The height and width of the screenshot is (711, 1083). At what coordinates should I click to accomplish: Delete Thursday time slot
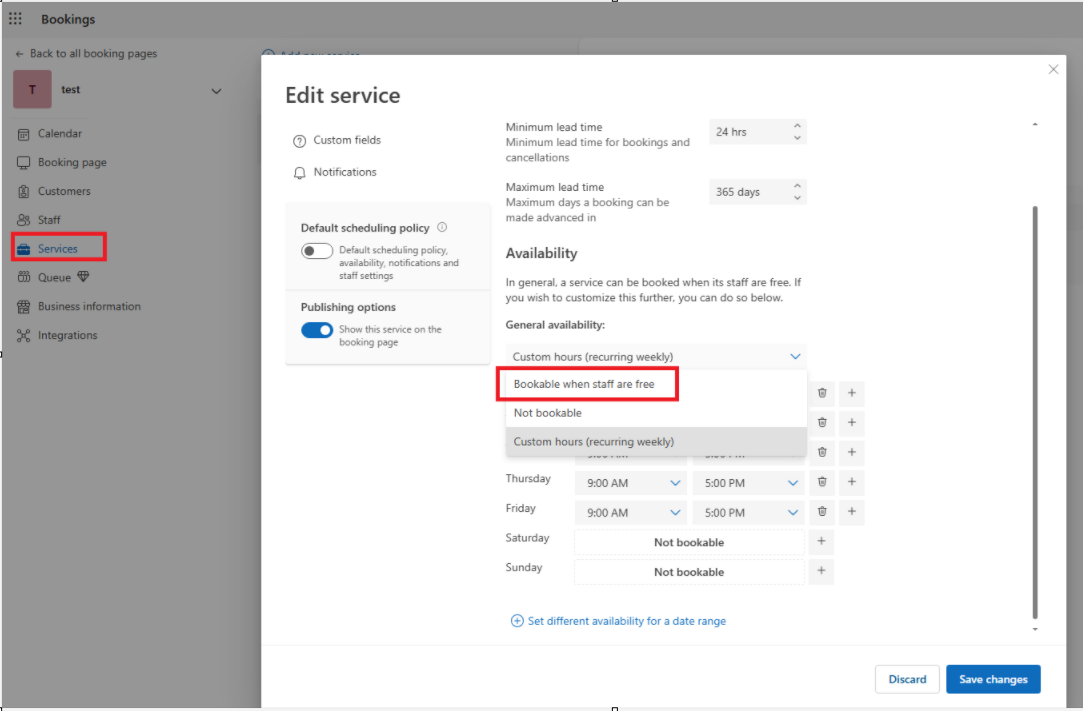click(x=822, y=482)
